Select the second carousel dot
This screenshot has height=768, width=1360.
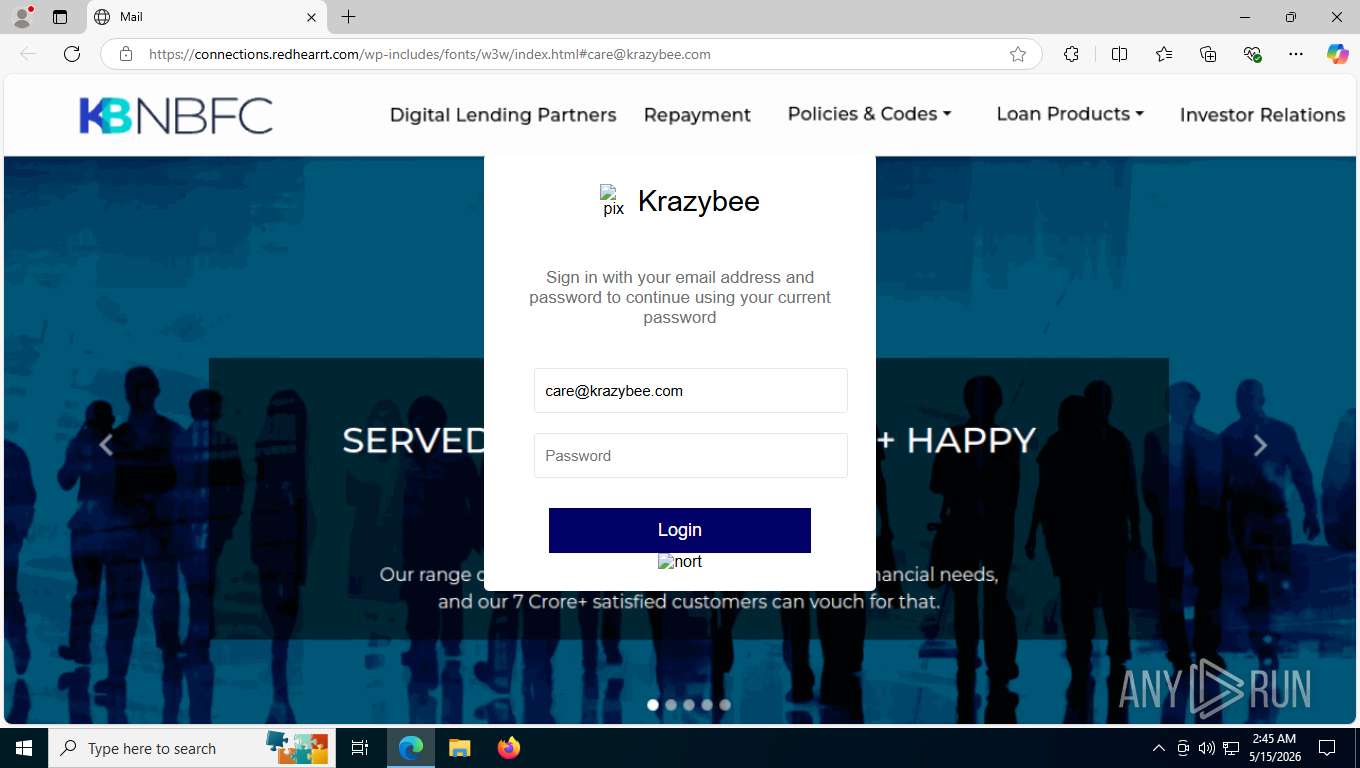[671, 705]
